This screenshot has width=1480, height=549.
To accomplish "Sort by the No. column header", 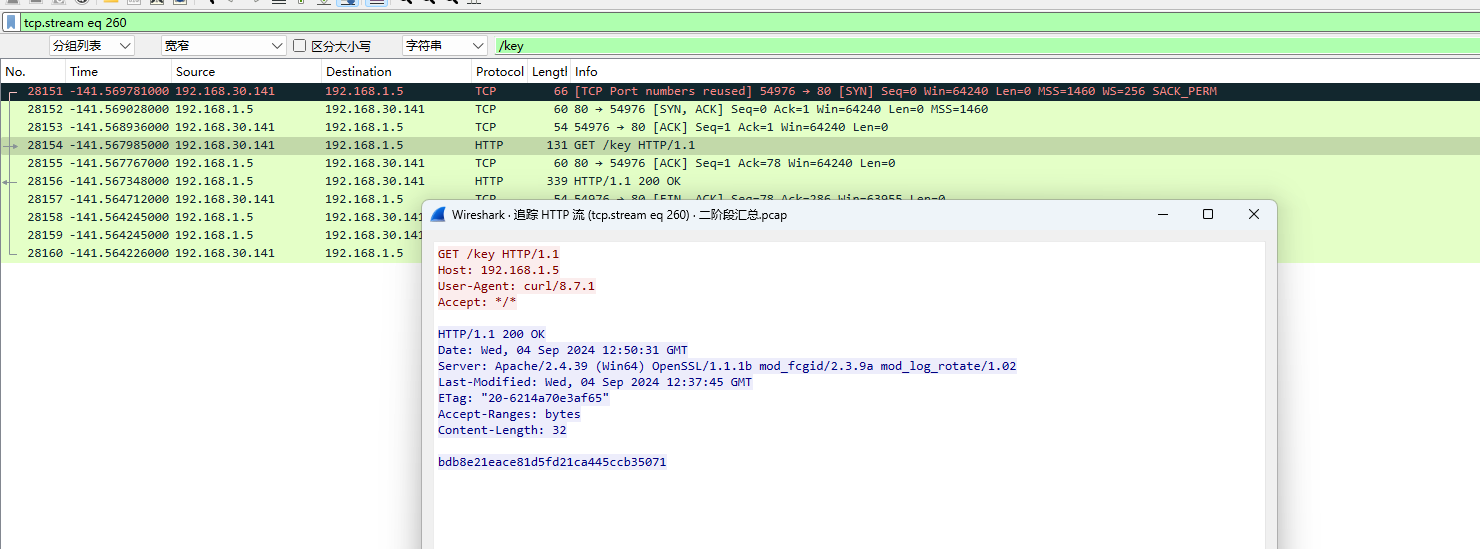I will point(34,71).
